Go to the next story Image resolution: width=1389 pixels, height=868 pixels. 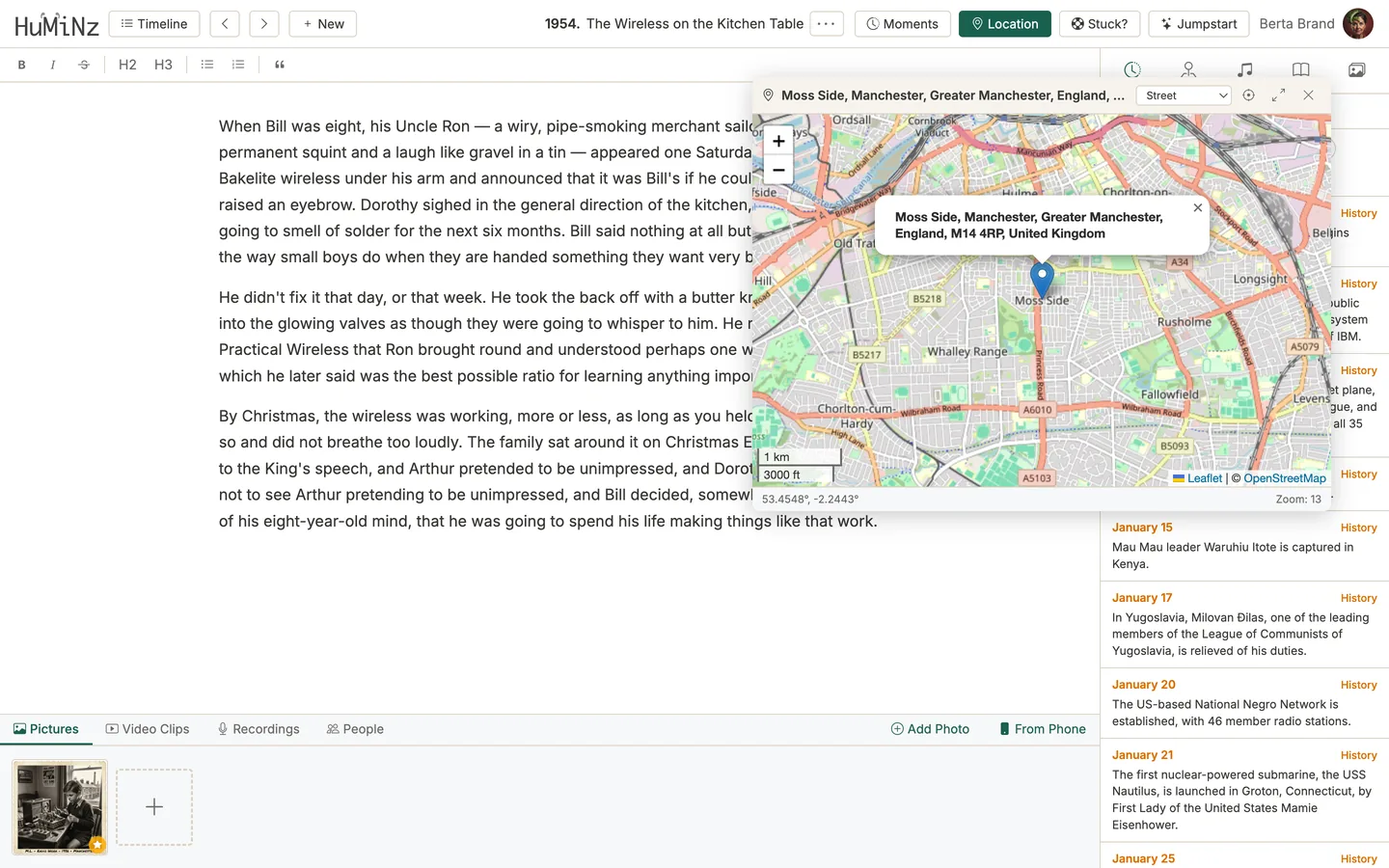click(264, 24)
